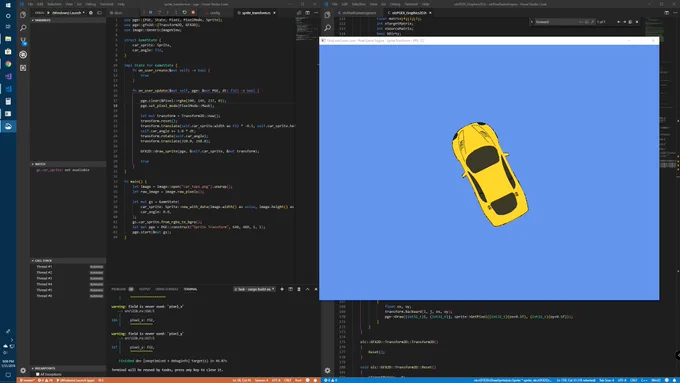Viewport: 680px width, 383px height.
Task: Click the find widget search input
Action: [556, 22]
